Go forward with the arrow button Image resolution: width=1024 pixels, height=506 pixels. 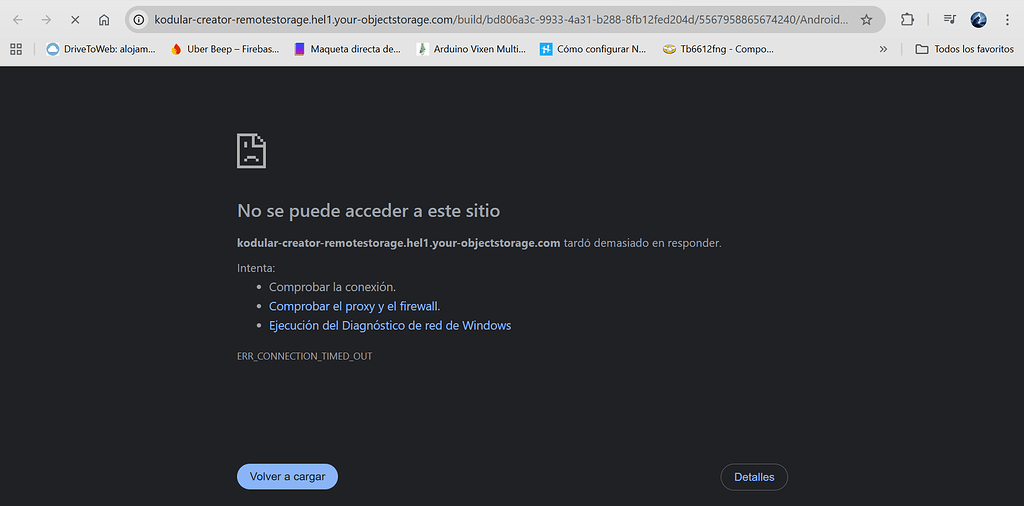point(46,20)
